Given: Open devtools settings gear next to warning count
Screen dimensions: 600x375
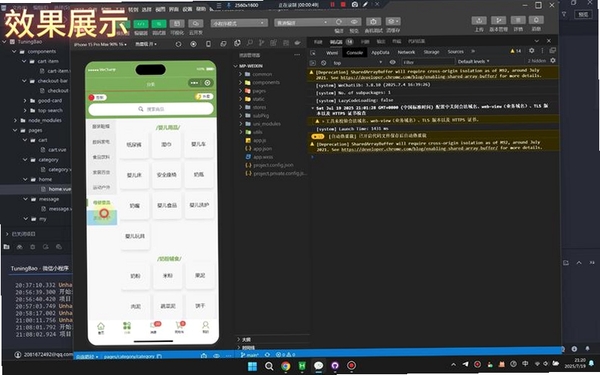Looking at the screenshot, I should [x=532, y=51].
